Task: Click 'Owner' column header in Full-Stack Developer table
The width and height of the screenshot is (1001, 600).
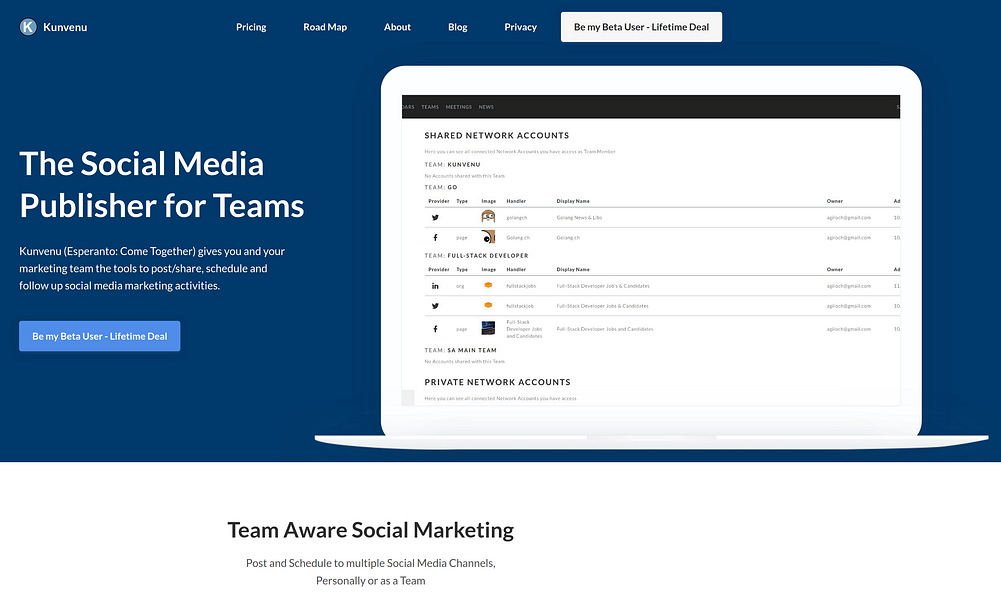Action: [x=834, y=269]
